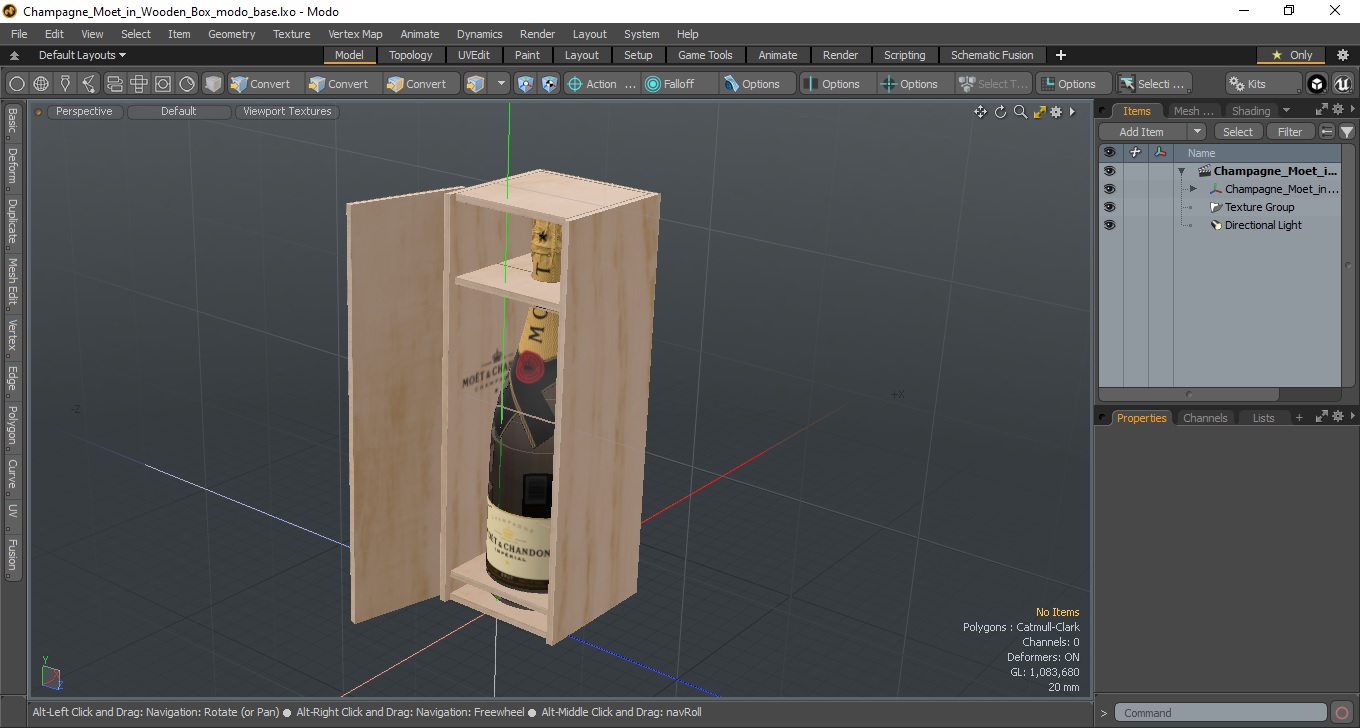Viewport: 1360px width, 728px height.
Task: Click the Select button in Items panel
Action: coord(1238,132)
